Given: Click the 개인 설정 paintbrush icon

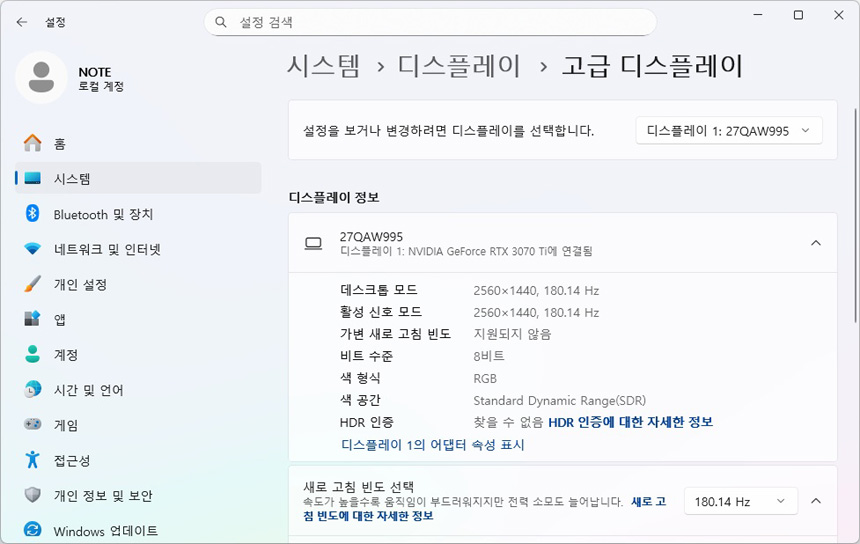Looking at the screenshot, I should 33,284.
